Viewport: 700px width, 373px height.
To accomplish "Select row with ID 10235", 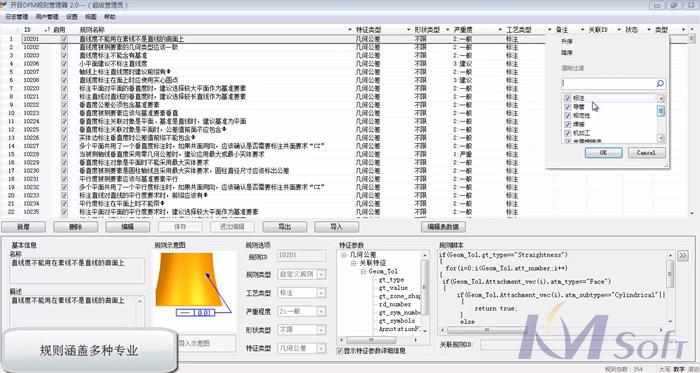I will [x=348, y=211].
